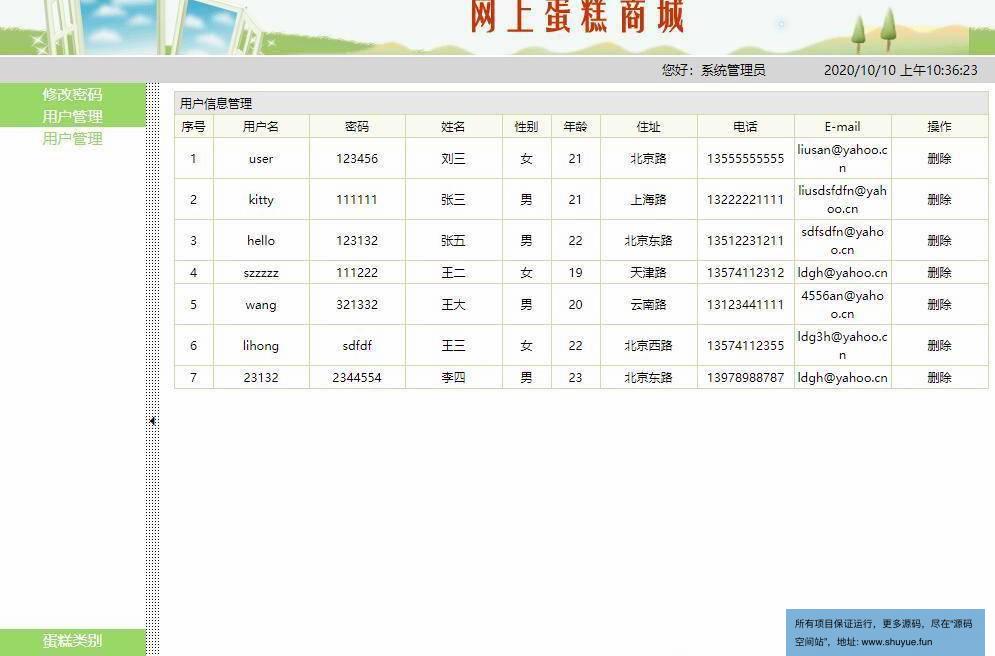Delete user 23132 from the table
This screenshot has height=656, width=995.
(x=938, y=378)
